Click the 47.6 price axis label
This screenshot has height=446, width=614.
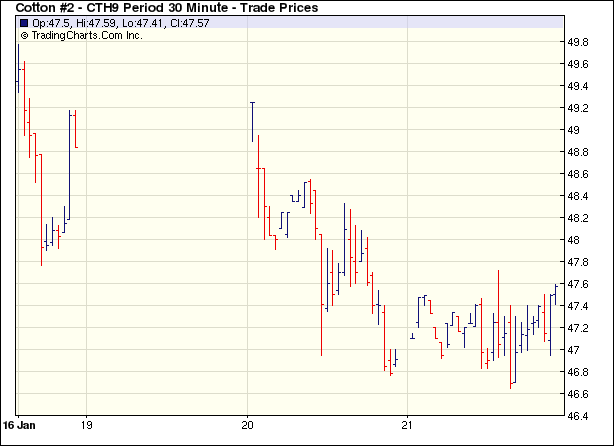point(578,284)
